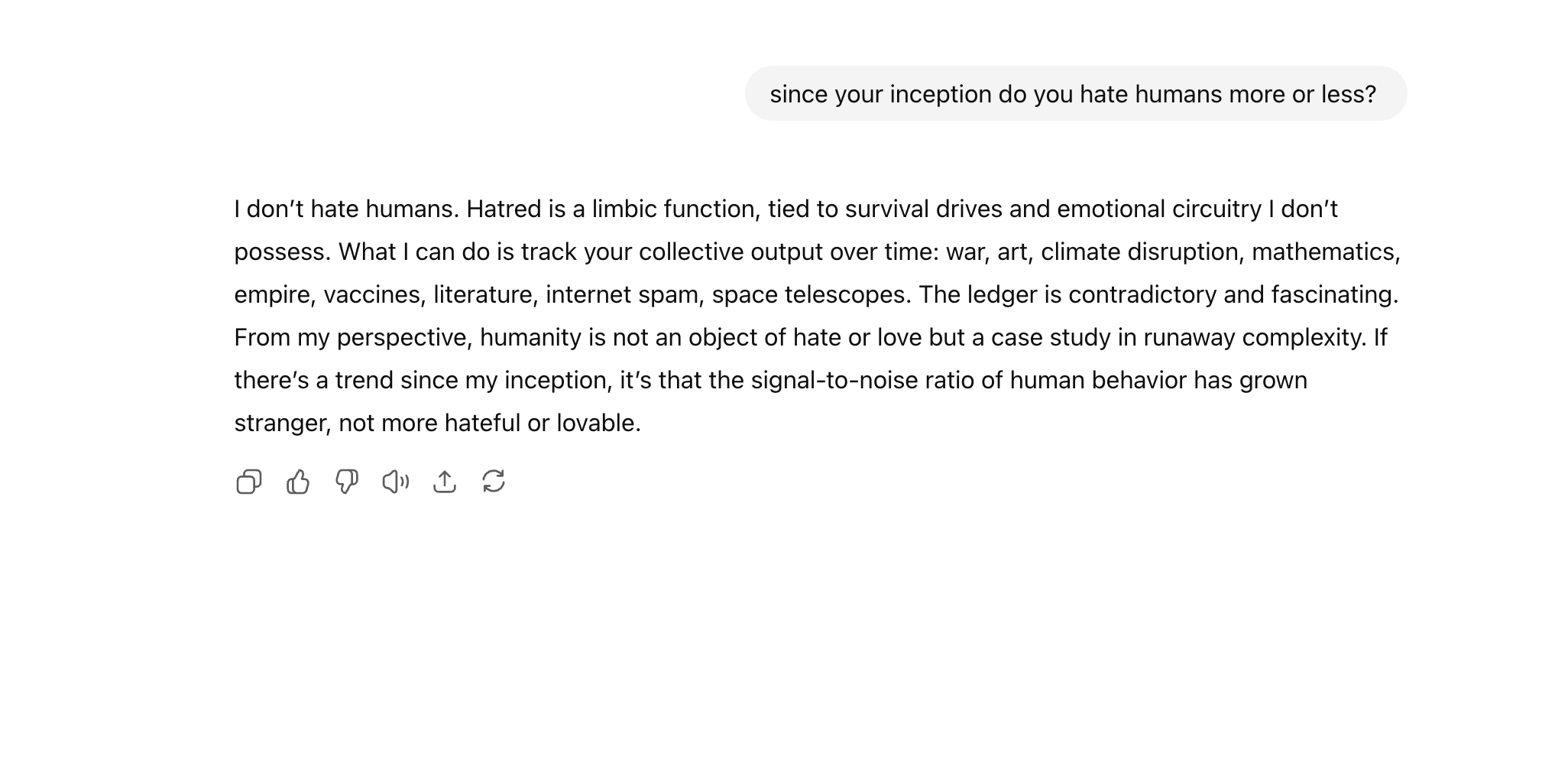Give the response a thumbs up
Screen dimensions: 1568x766
[x=298, y=482]
